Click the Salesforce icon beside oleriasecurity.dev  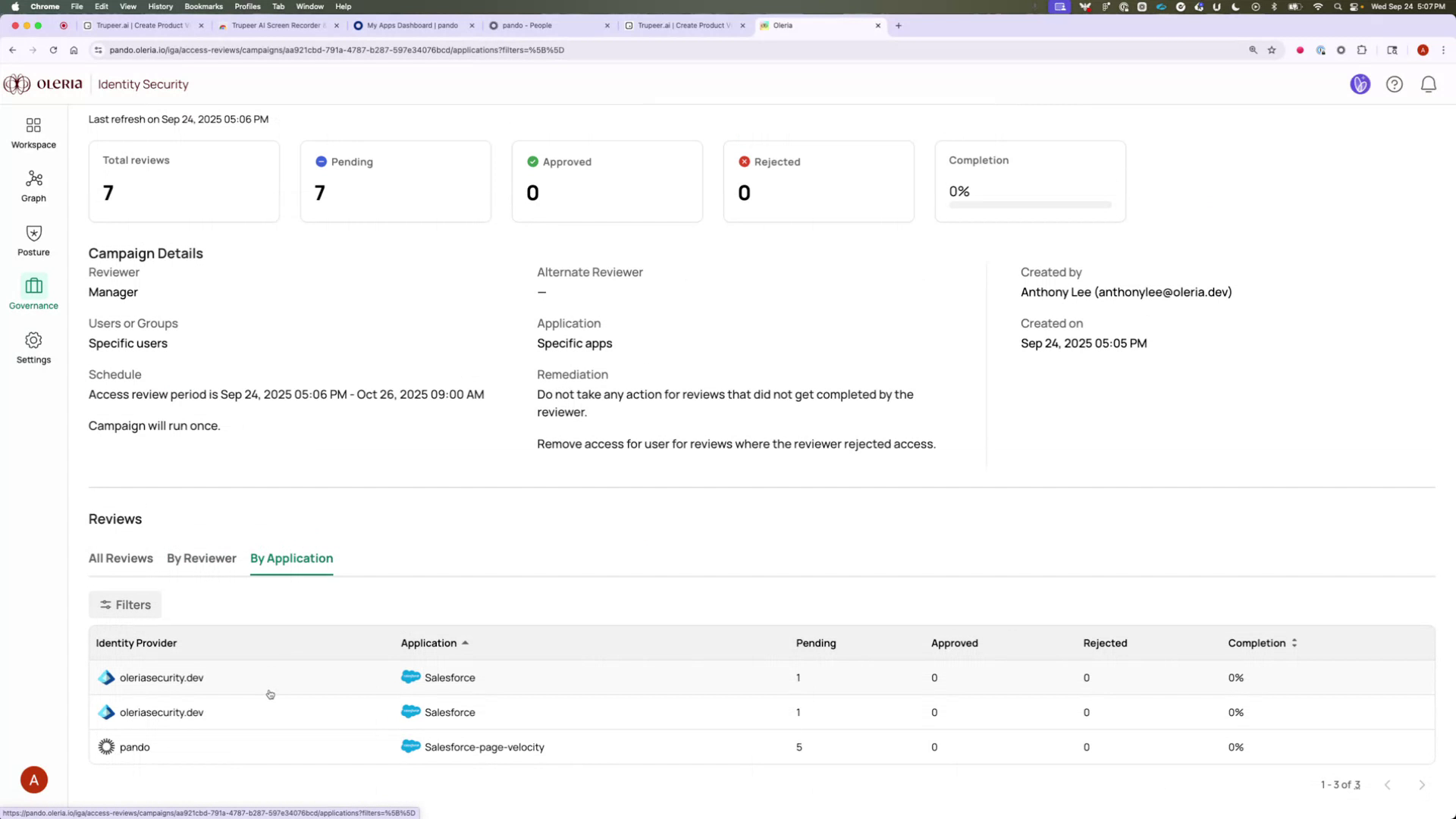tap(411, 677)
